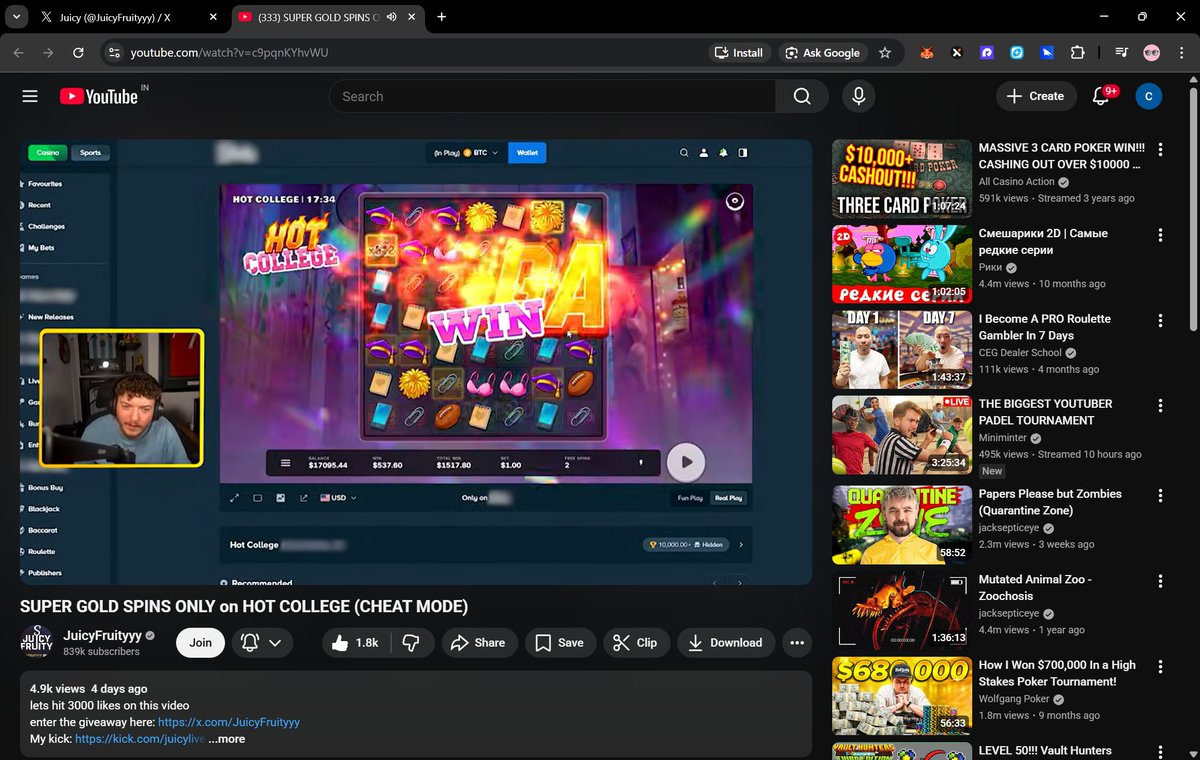1200x760 pixels.
Task: Switch to Real Play mode
Action: tap(729, 498)
